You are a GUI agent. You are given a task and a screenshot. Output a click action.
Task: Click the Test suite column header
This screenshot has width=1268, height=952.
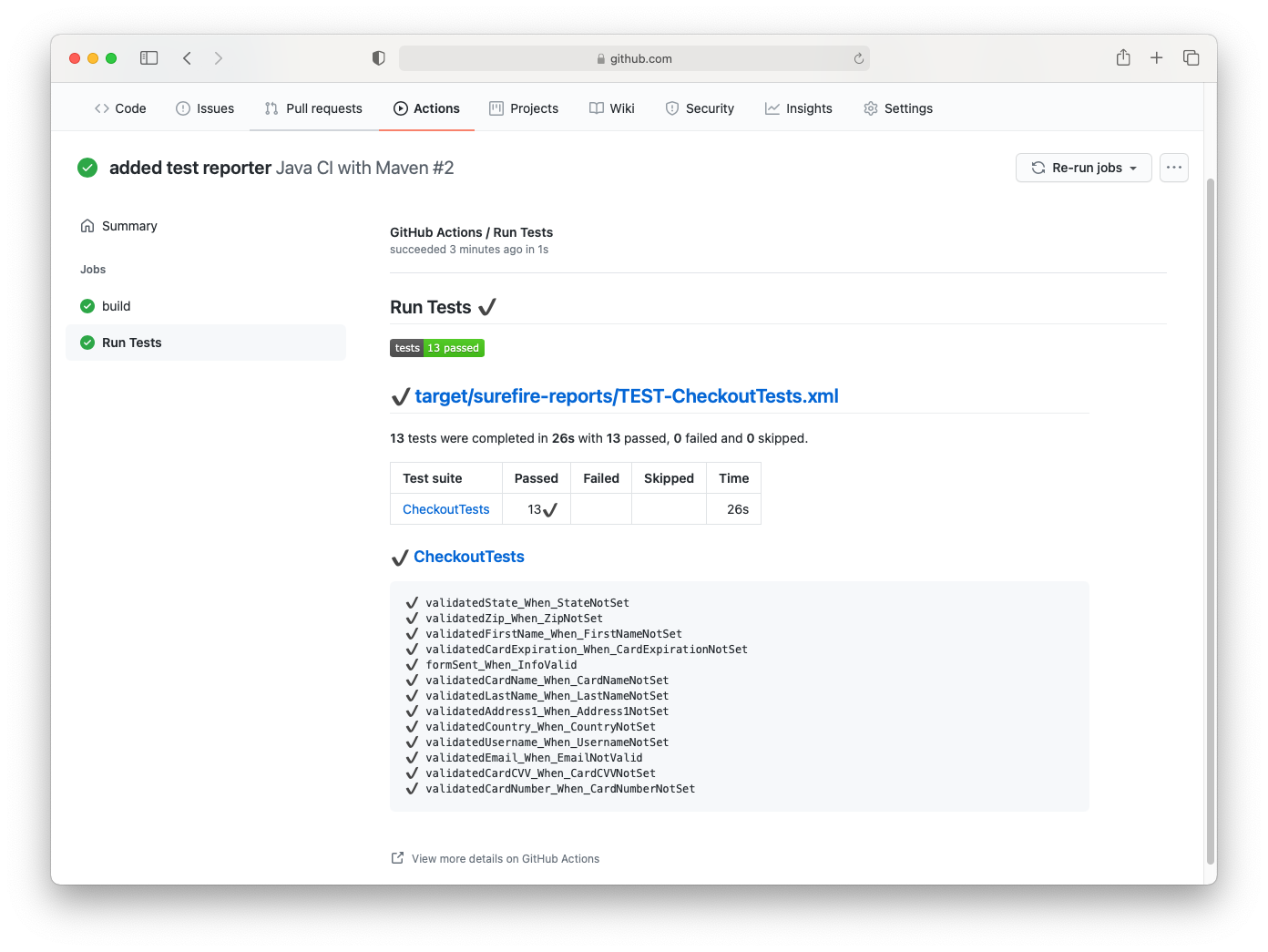(x=446, y=478)
